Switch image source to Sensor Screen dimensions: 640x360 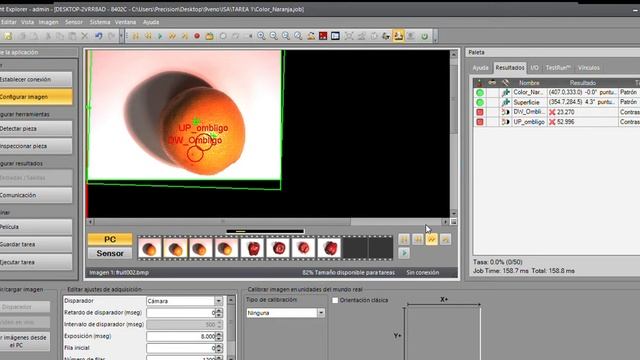110,253
